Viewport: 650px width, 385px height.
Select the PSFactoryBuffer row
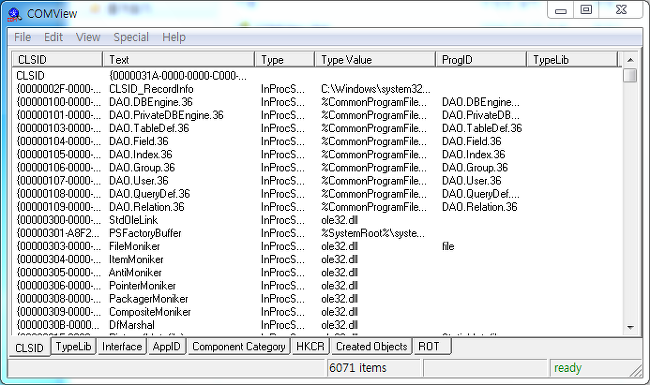tap(317, 233)
